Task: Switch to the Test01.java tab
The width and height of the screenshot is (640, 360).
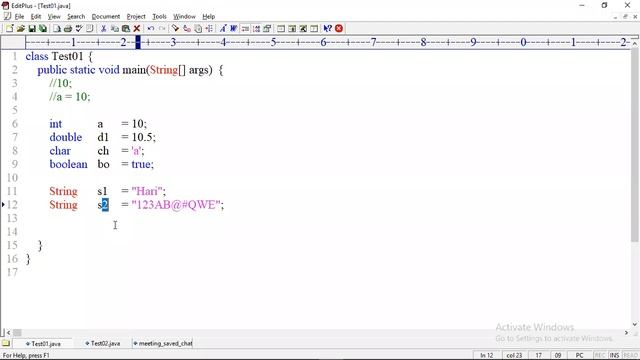Action: coord(43,344)
